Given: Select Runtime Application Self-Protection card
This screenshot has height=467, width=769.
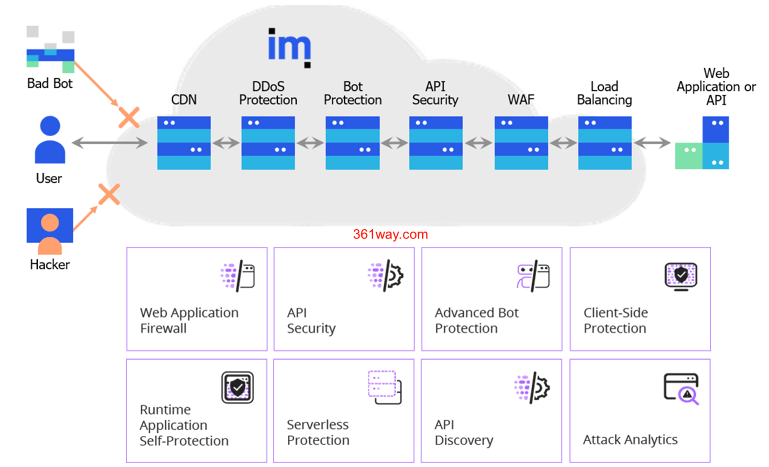Looking at the screenshot, I should click(x=197, y=411).
